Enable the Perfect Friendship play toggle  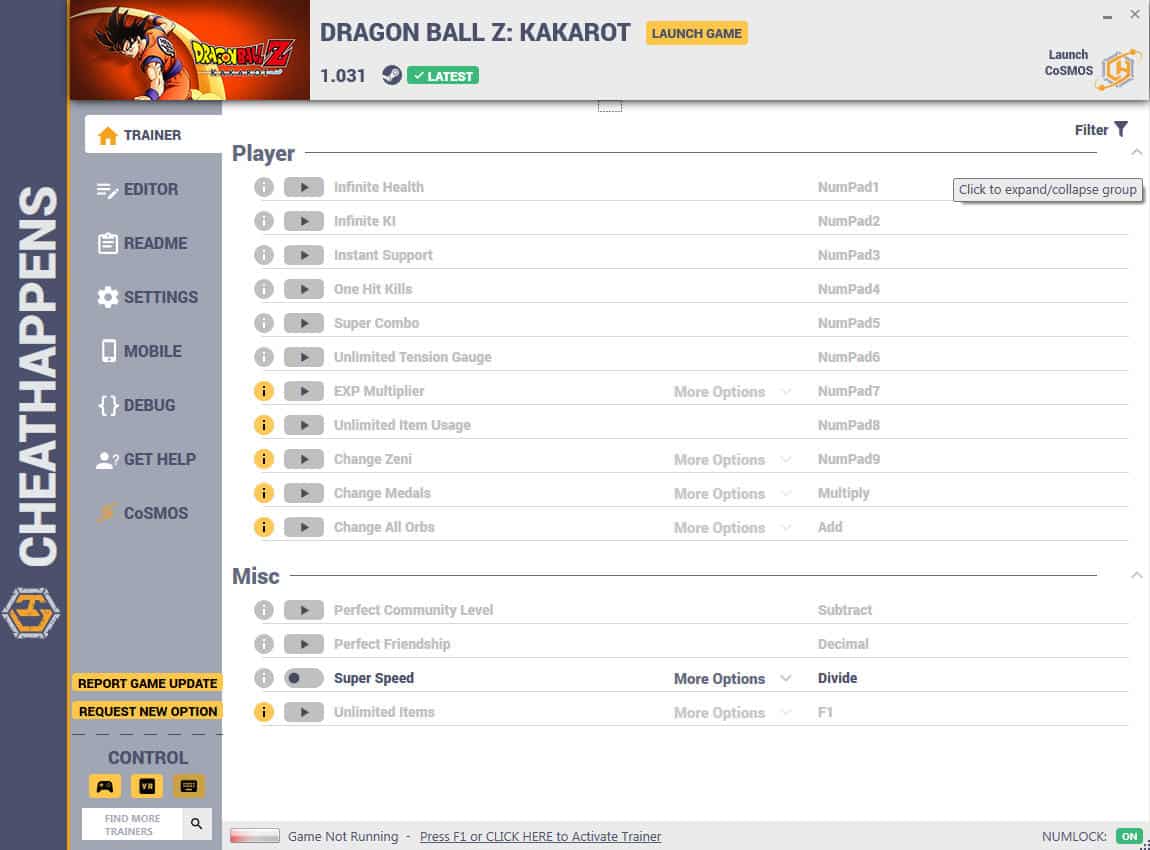304,644
